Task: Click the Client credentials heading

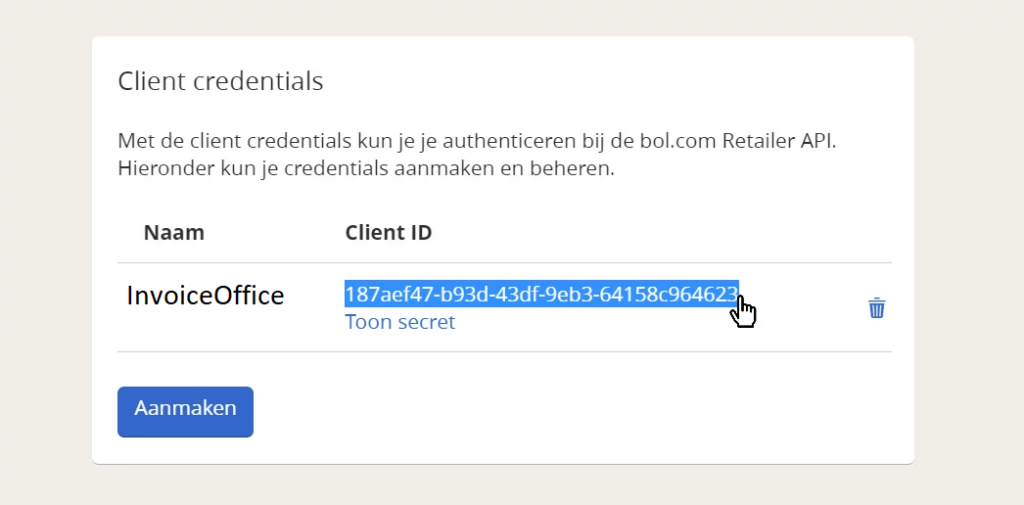Action: [221, 81]
